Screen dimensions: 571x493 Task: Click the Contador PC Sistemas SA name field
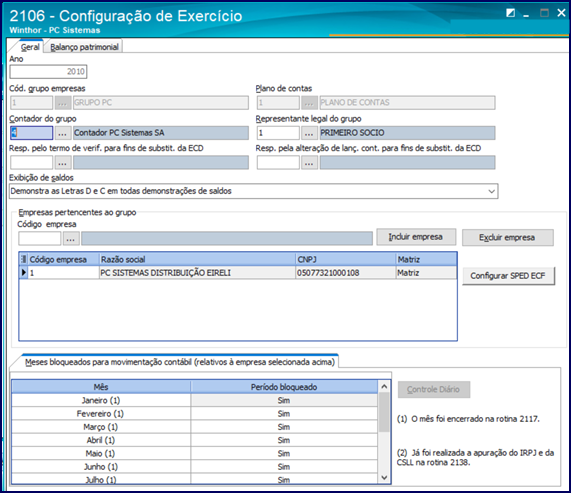[x=161, y=133]
